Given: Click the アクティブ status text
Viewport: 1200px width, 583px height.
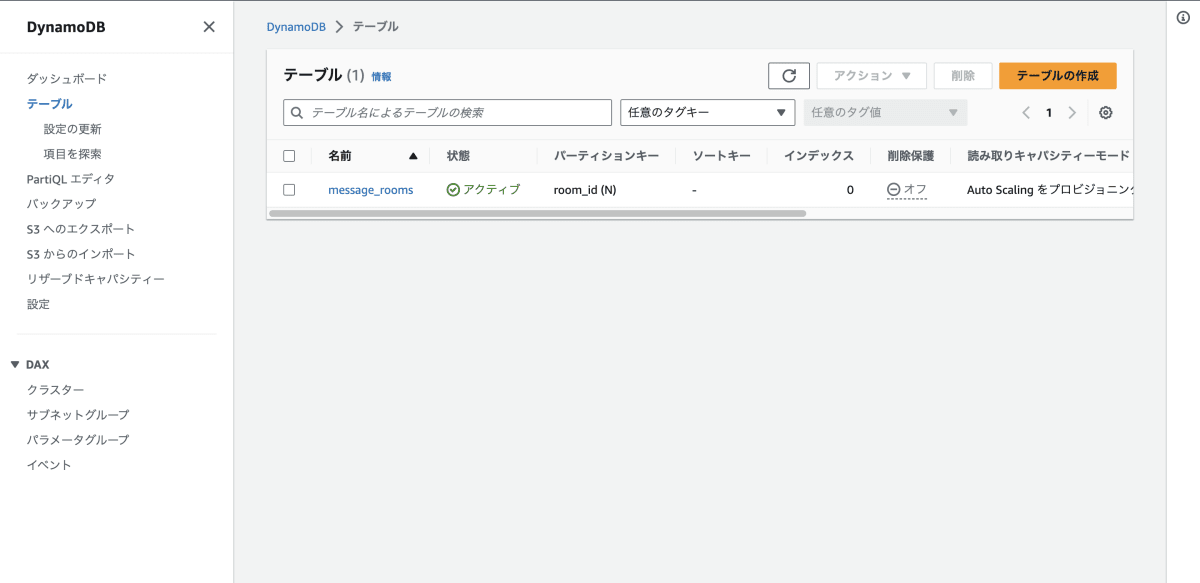Looking at the screenshot, I should (x=492, y=189).
